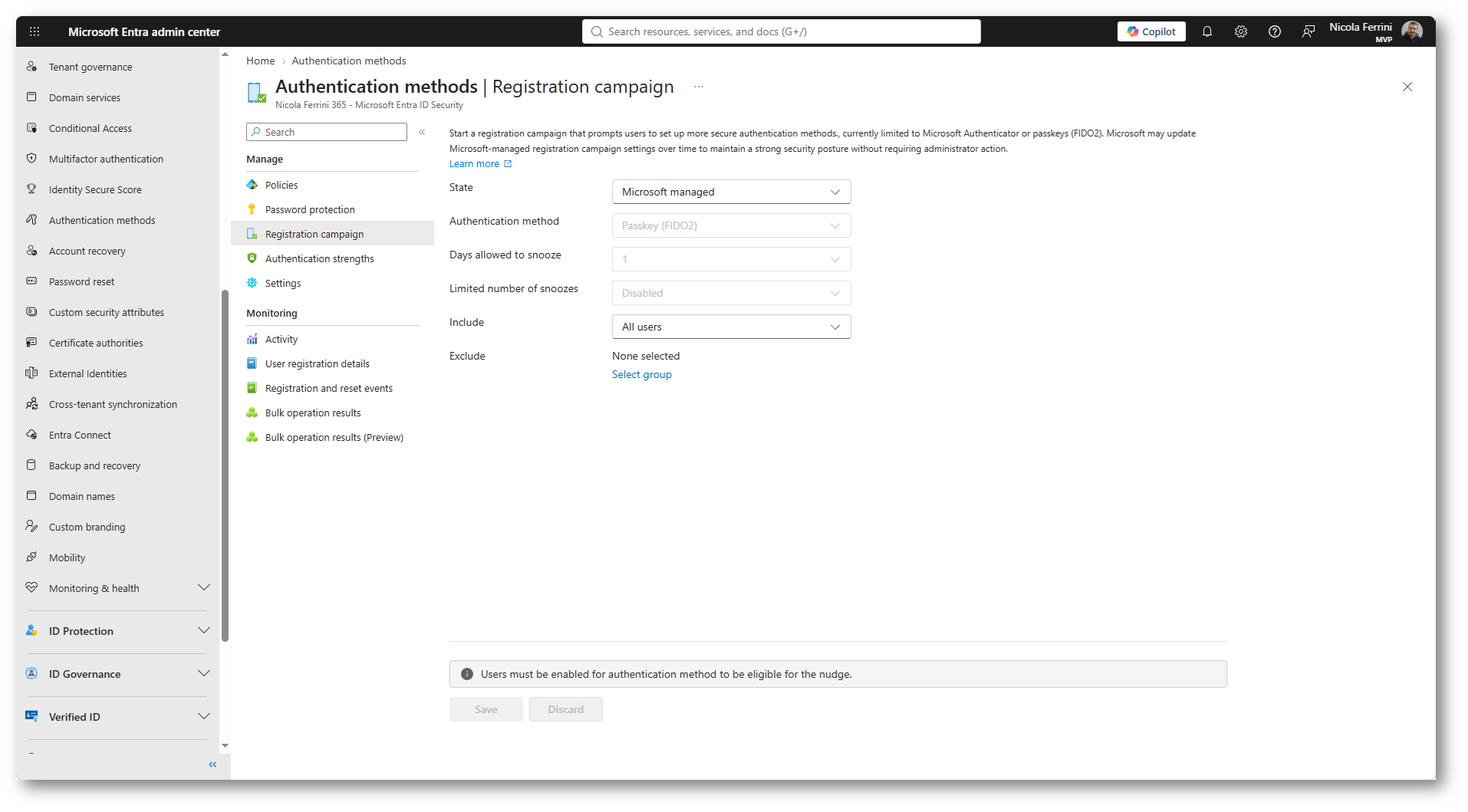The height and width of the screenshot is (812, 1468).
Task: Click the Account recovery icon
Action: click(31, 251)
